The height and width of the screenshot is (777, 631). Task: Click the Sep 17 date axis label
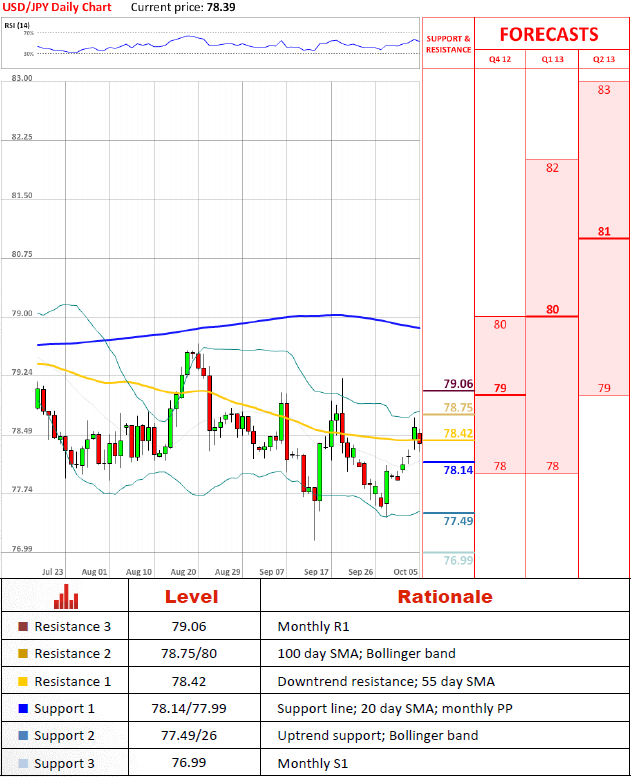click(317, 572)
